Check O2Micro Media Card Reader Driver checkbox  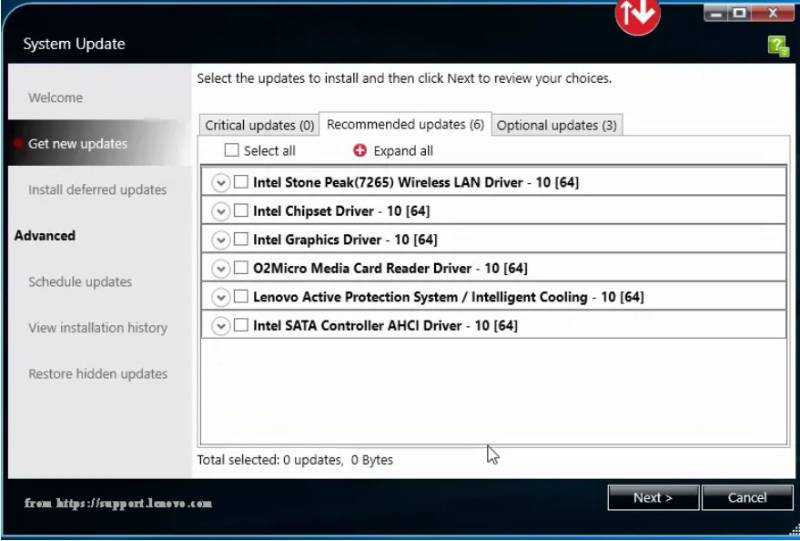[x=241, y=267]
